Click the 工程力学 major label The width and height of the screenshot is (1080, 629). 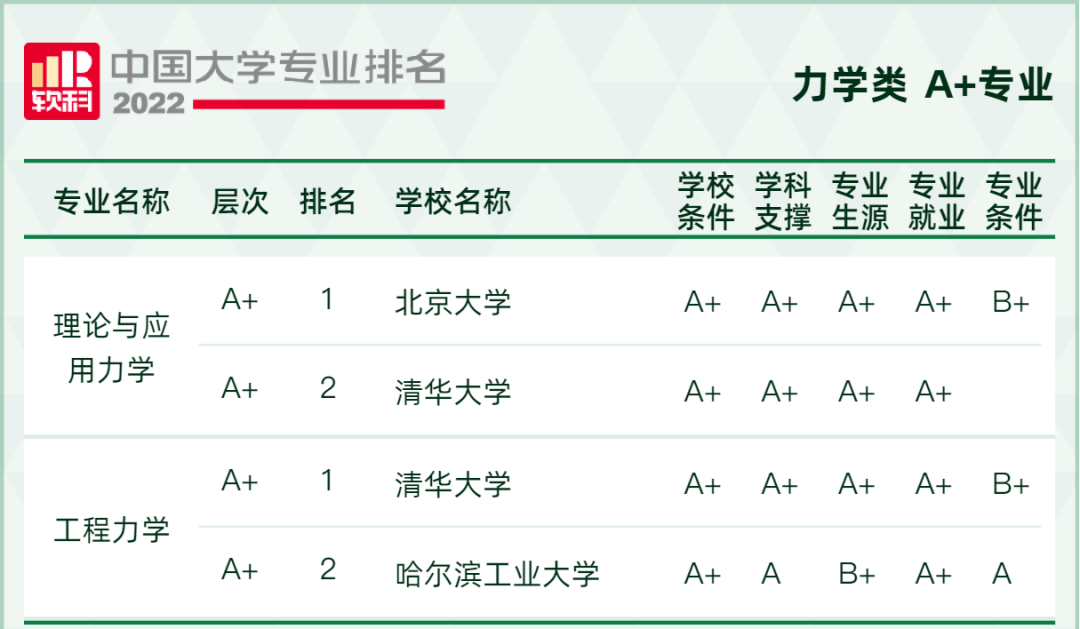(x=111, y=529)
